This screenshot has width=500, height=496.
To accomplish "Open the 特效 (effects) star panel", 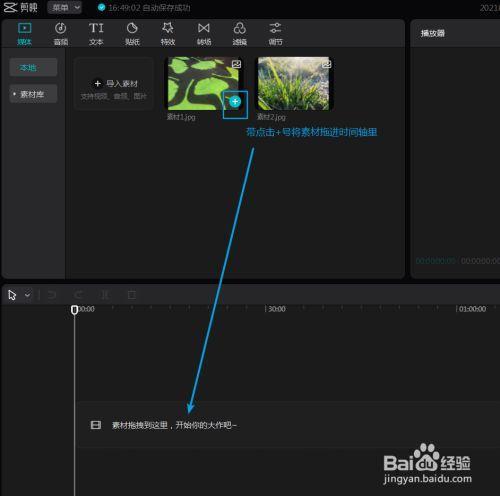I will click(x=168, y=34).
